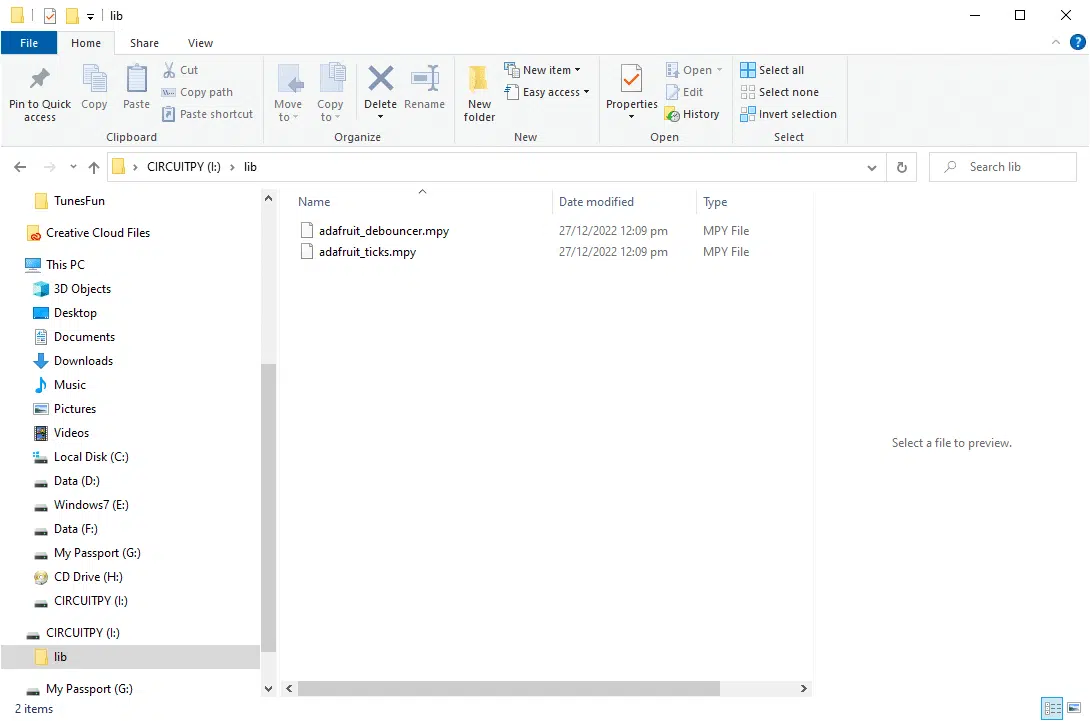
Task: Open address bar history dropdown
Action: click(x=872, y=168)
